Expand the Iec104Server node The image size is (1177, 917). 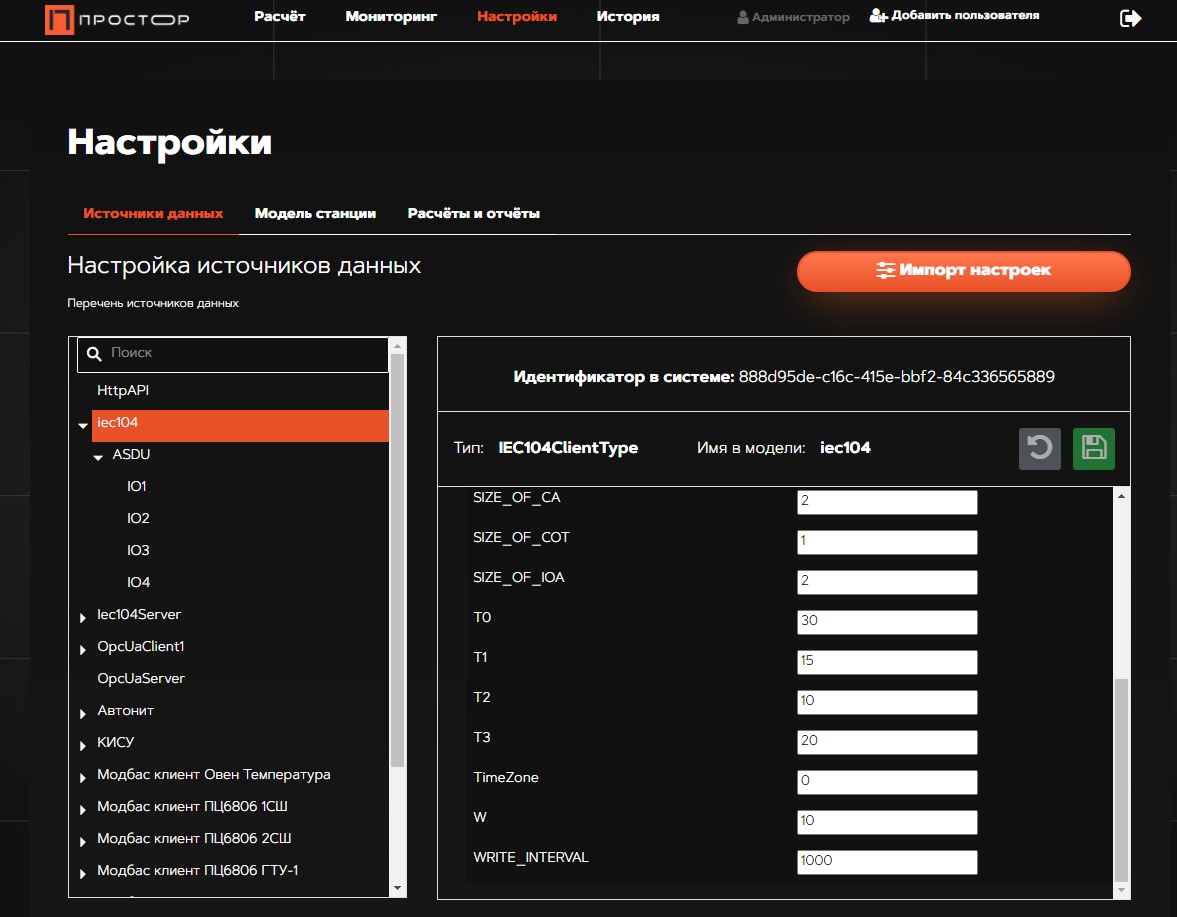[x=83, y=618]
